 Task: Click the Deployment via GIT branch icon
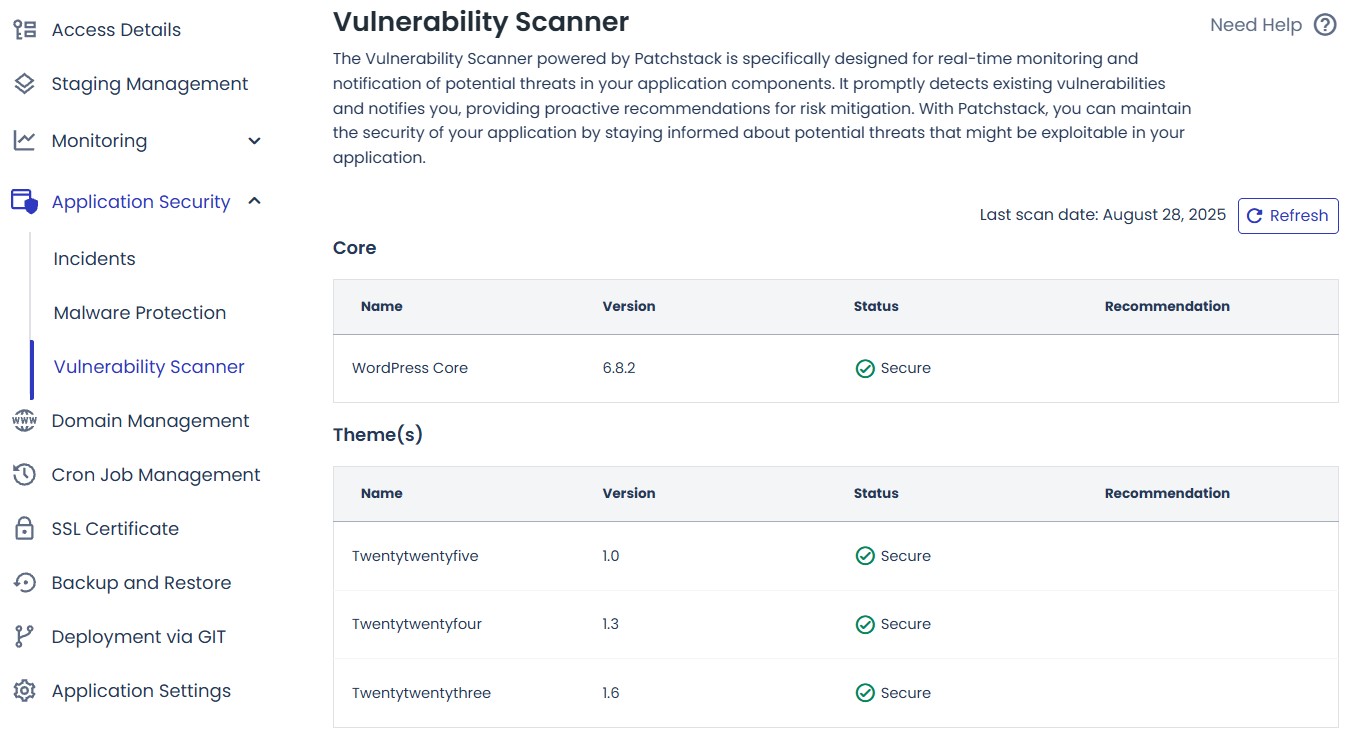coord(23,636)
